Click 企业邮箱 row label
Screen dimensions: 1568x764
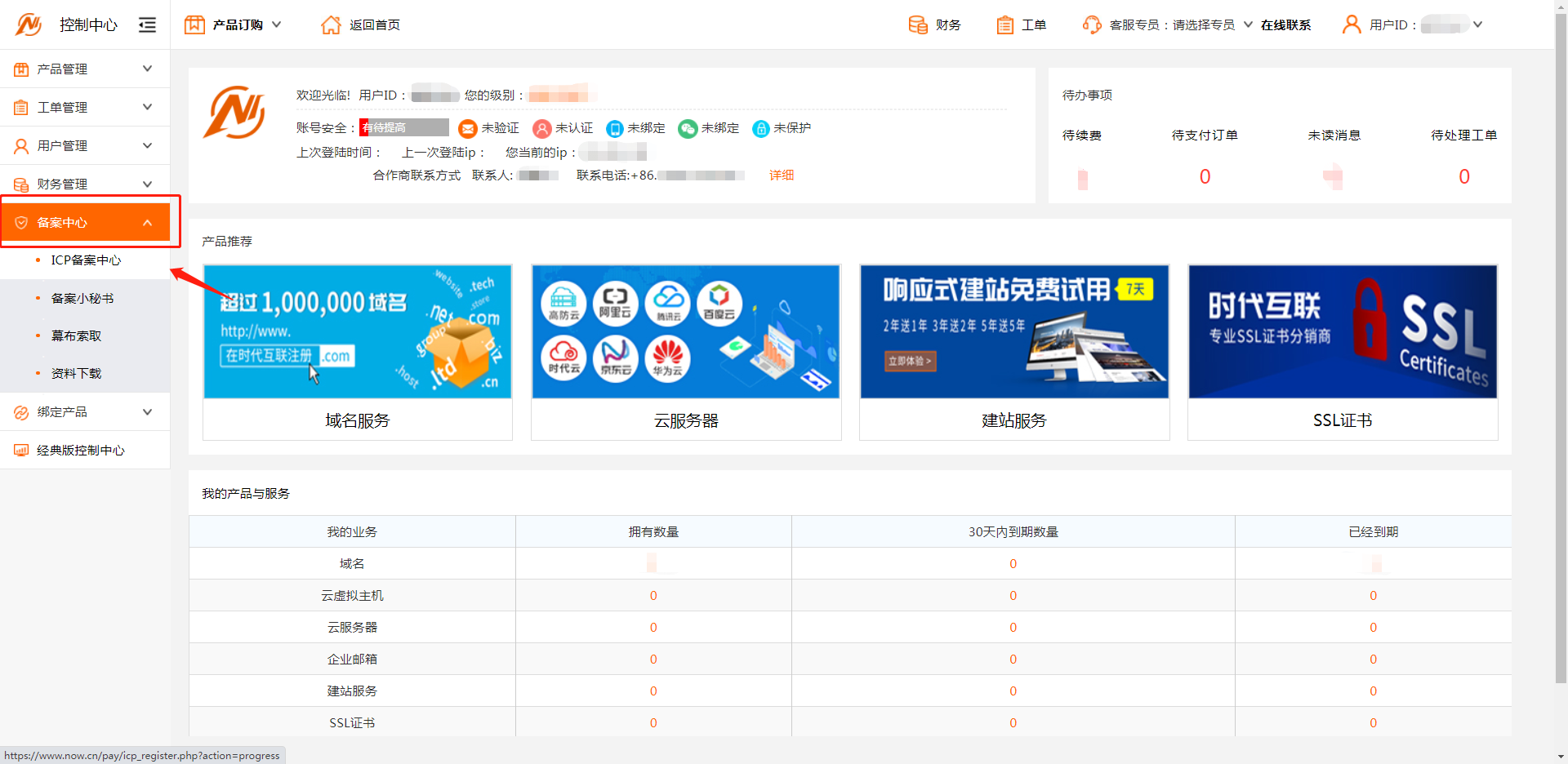tap(352, 660)
